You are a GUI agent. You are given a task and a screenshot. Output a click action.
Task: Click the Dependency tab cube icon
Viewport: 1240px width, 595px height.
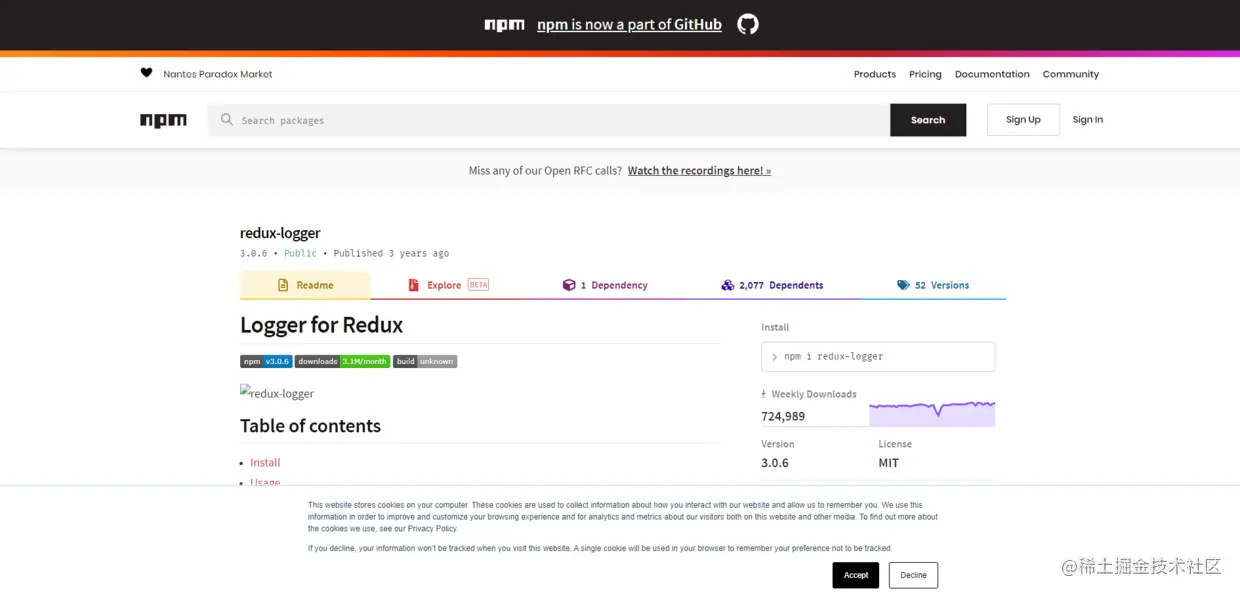point(569,285)
